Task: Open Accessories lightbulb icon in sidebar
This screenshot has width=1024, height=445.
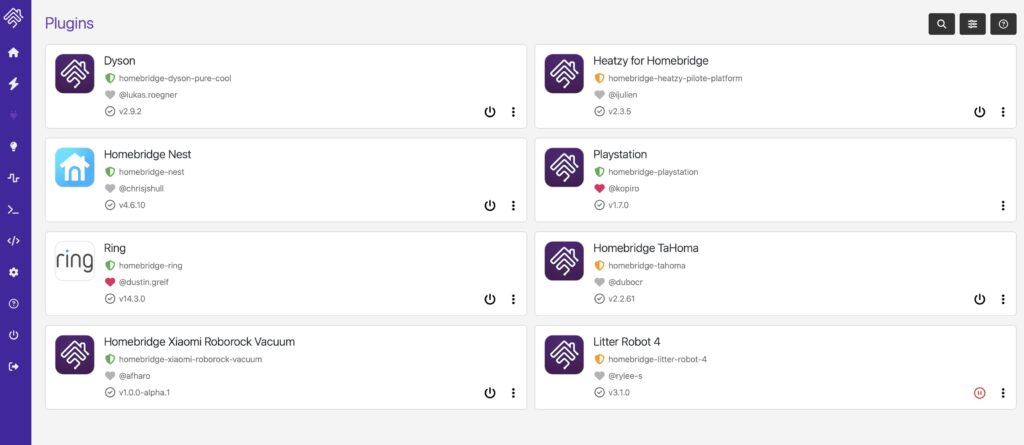Action: 13,146
